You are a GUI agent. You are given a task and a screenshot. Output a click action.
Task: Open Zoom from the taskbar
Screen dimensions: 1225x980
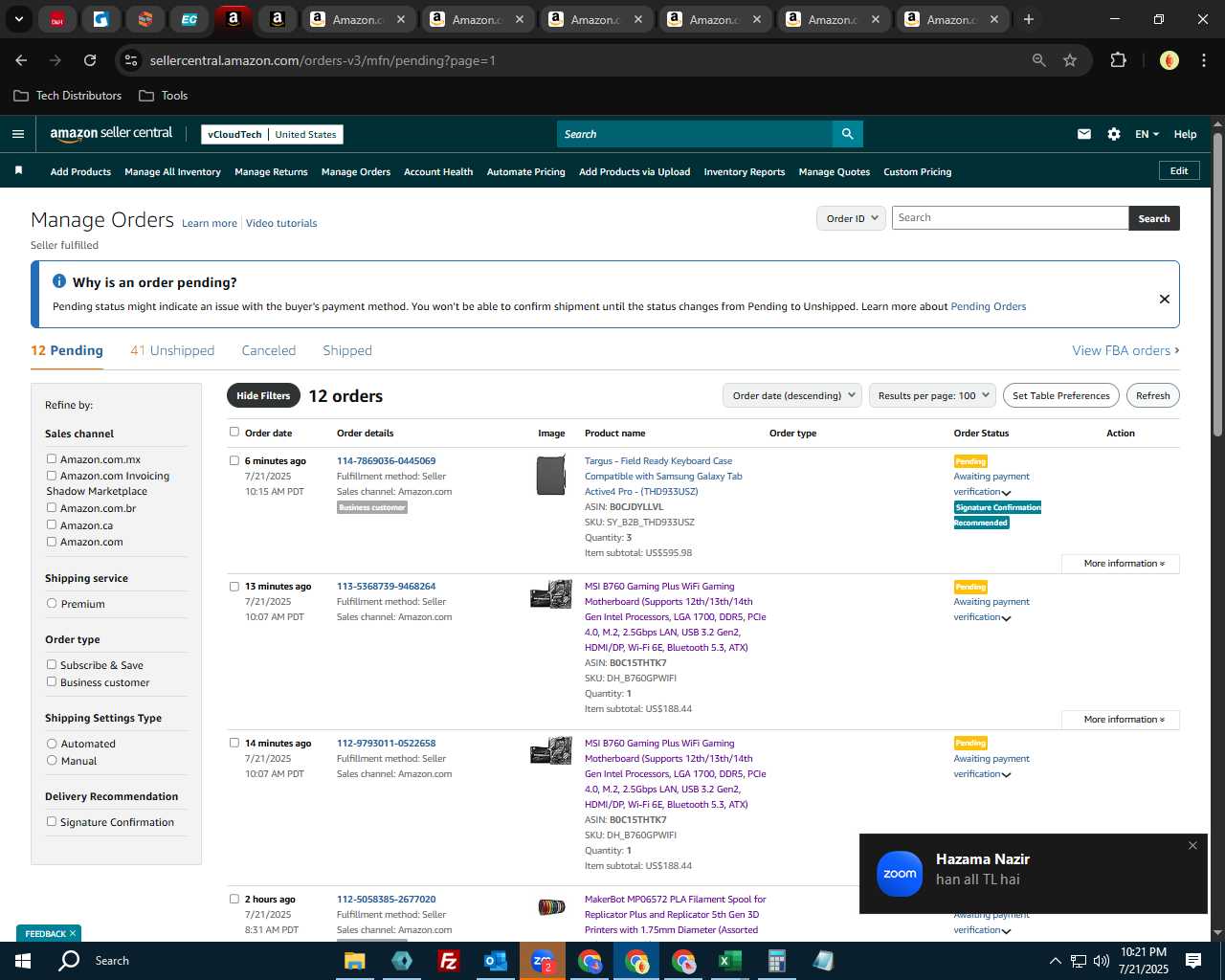coord(542,961)
